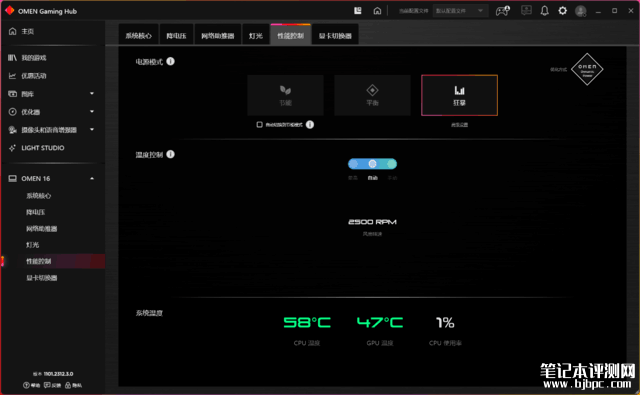
Task: Collapse the OMEN 16 sidebar section
Action: point(92,178)
